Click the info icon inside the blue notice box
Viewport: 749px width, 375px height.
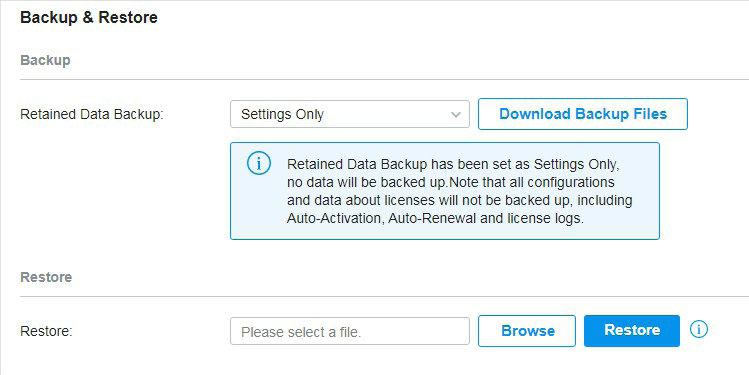(258, 163)
